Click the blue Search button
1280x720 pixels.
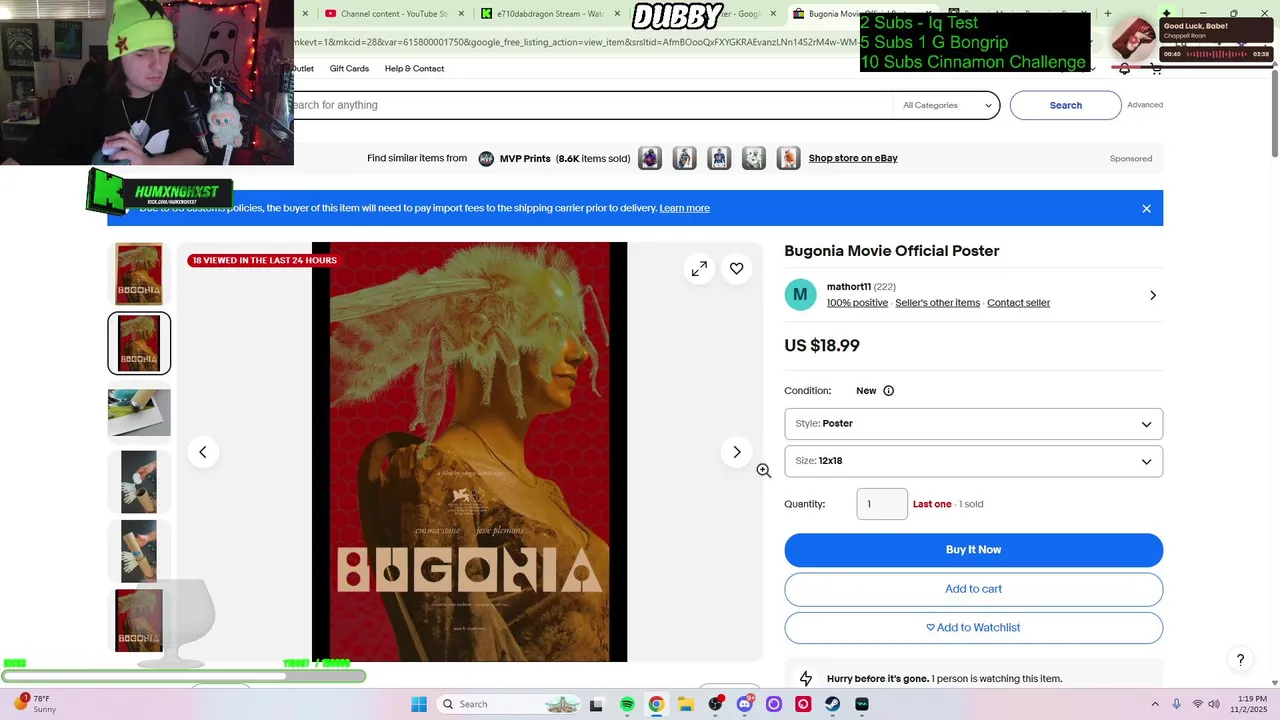point(1065,105)
